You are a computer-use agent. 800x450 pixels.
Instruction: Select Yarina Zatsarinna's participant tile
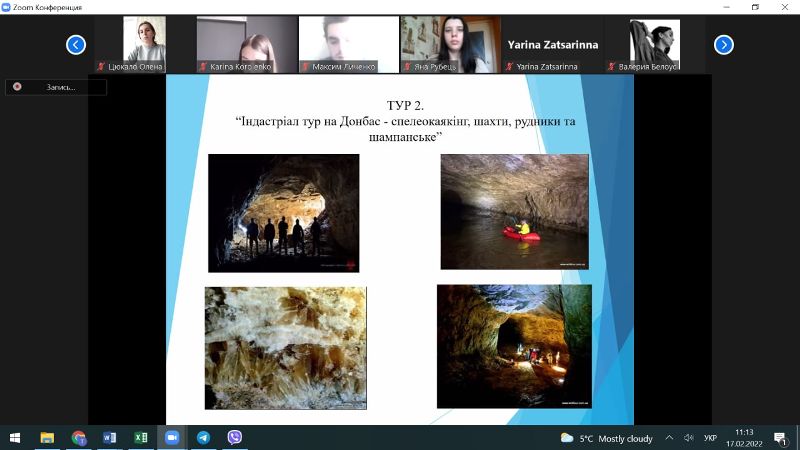553,44
